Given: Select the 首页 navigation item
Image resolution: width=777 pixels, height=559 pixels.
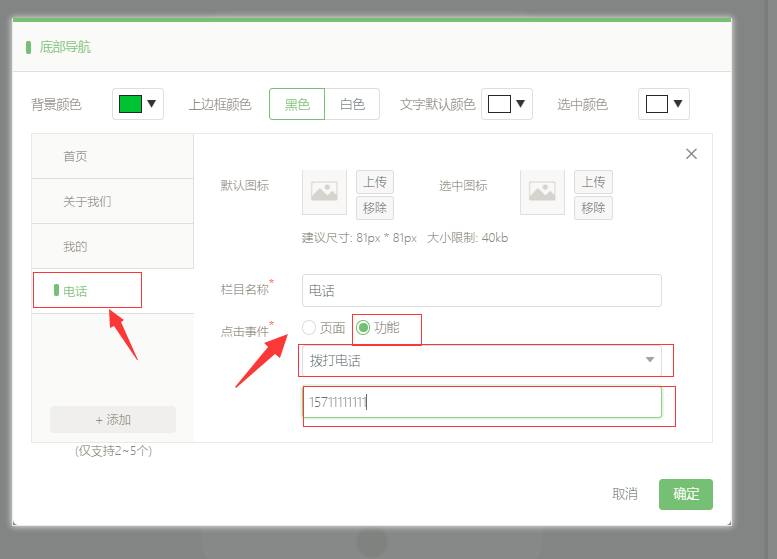Looking at the screenshot, I should coord(112,157).
